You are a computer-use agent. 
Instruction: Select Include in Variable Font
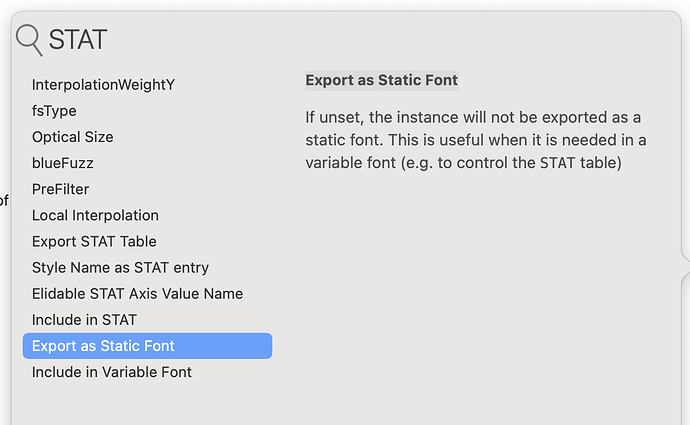pyautogui.click(x=112, y=372)
